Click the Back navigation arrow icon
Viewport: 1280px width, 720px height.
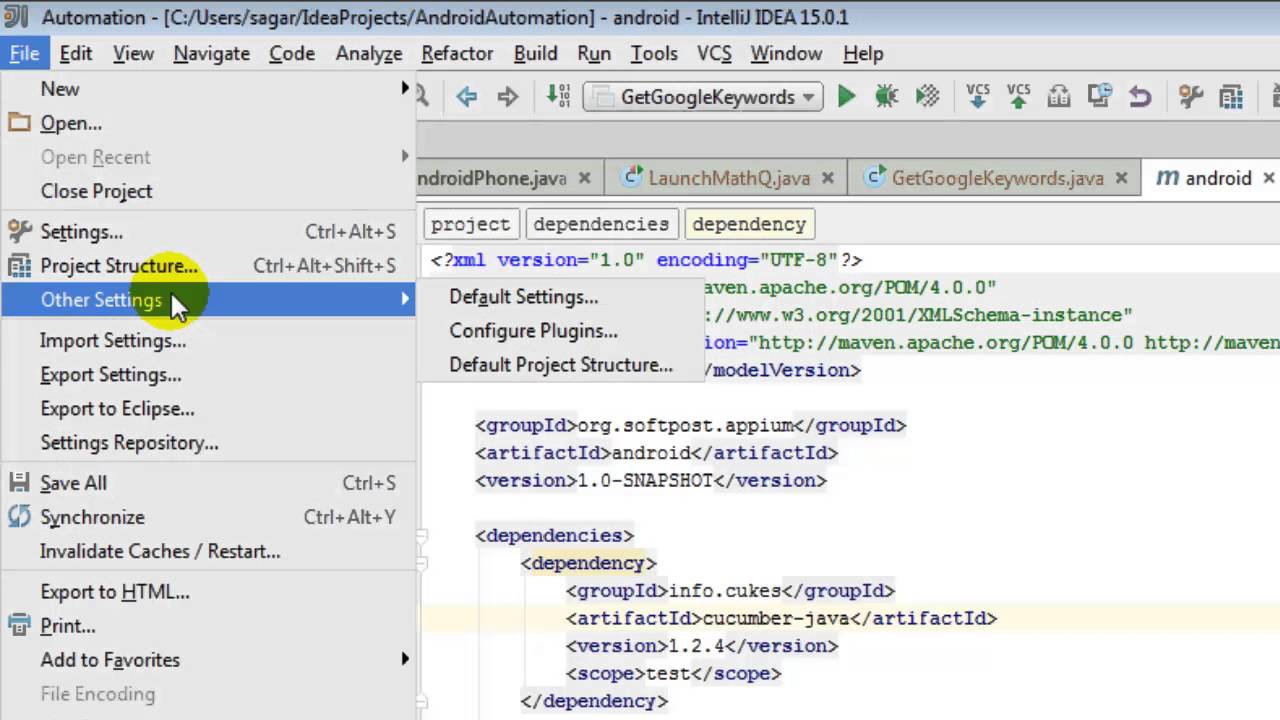(x=466, y=97)
